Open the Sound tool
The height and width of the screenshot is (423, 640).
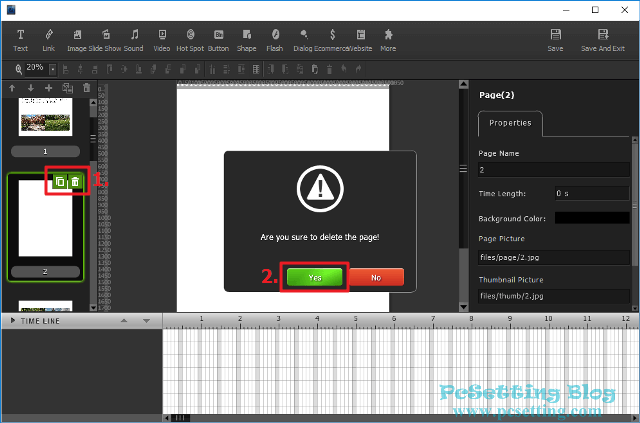(x=133, y=39)
